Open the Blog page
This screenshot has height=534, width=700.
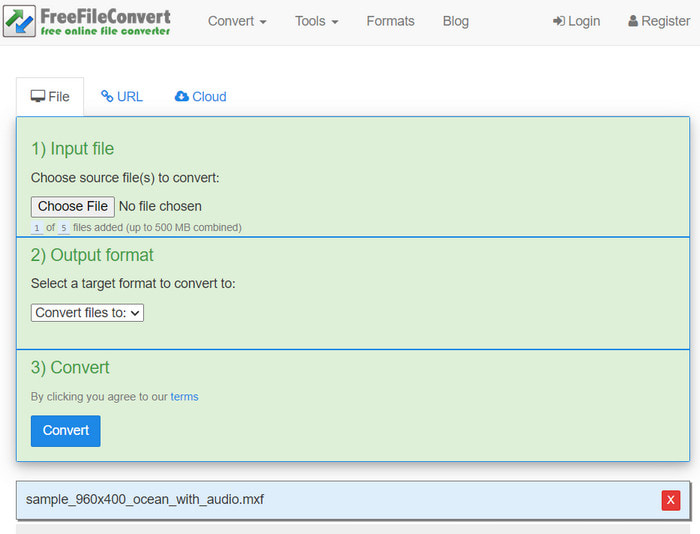click(455, 21)
